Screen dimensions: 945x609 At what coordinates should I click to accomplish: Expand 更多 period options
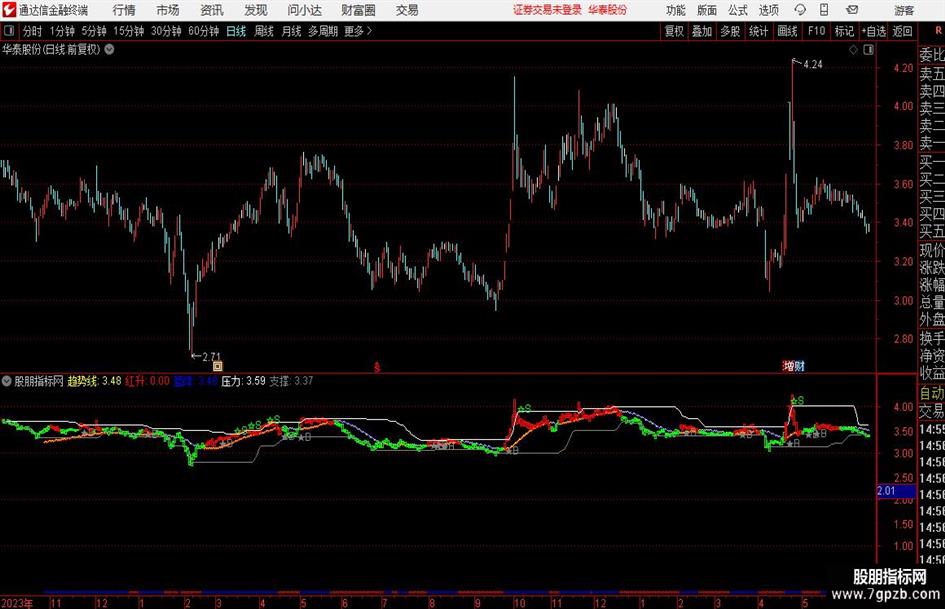(x=358, y=31)
